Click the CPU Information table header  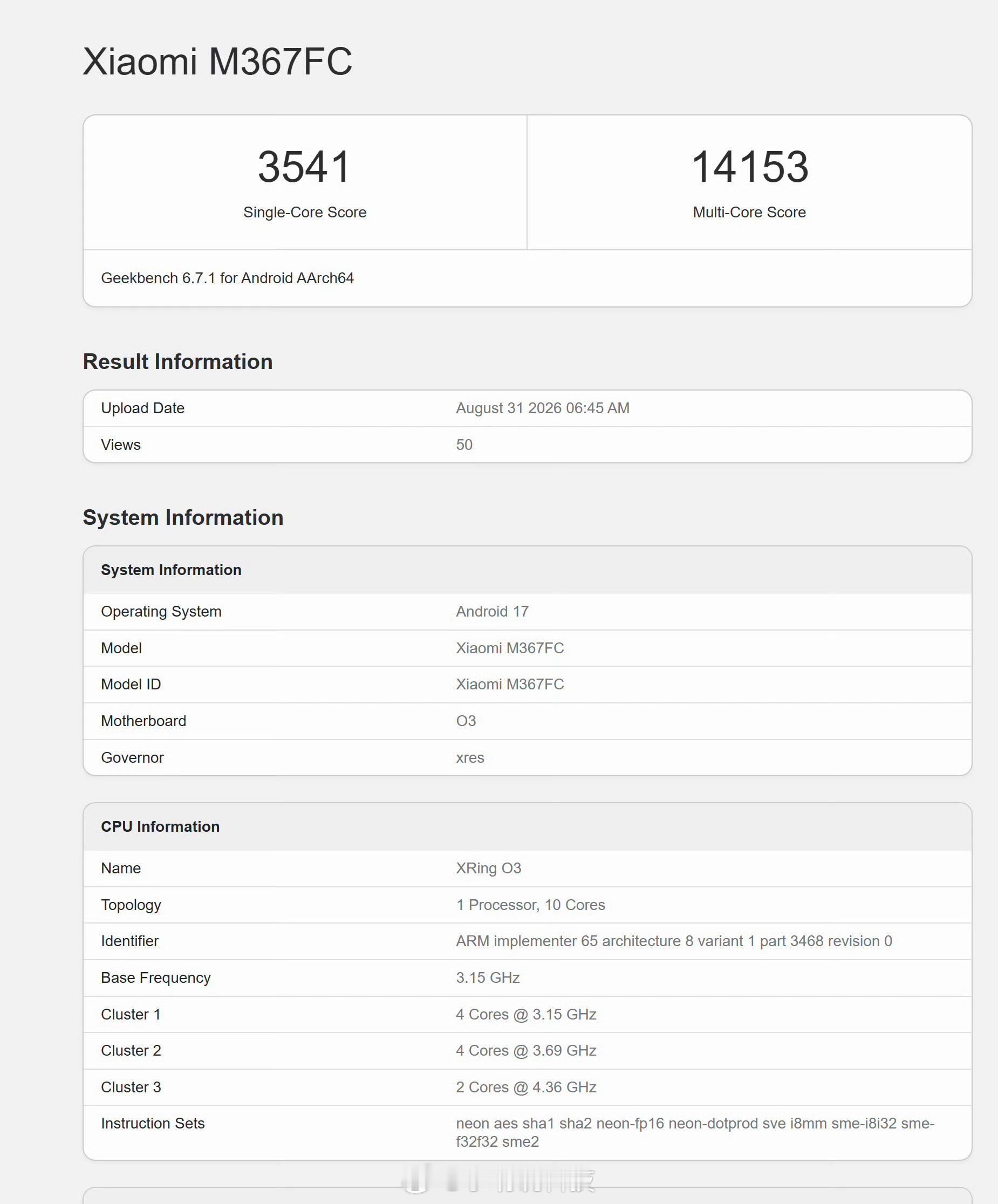point(160,827)
